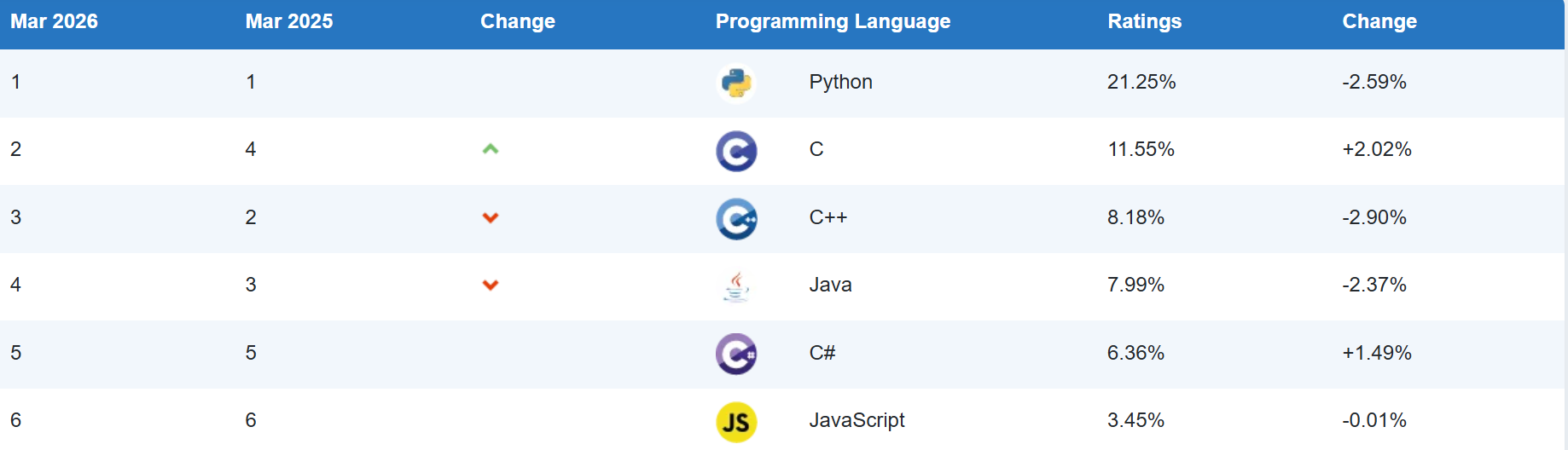Screen dimensions: 1568x450
Task: Click the 7.99% rating value
Action: [1135, 285]
